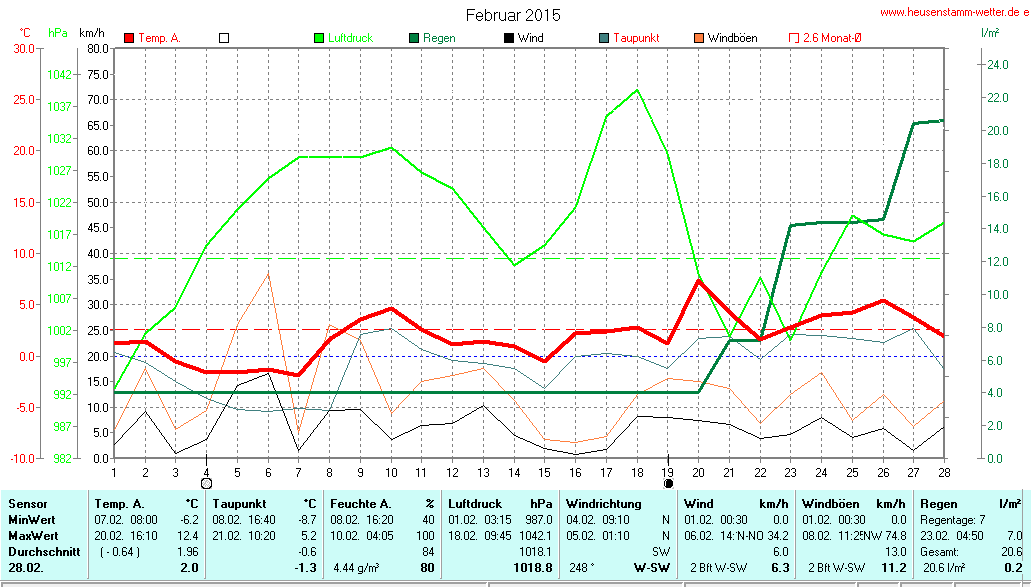Click the Februar 2015 chart title
Viewport: 1034px width, 587px height.
[513, 15]
